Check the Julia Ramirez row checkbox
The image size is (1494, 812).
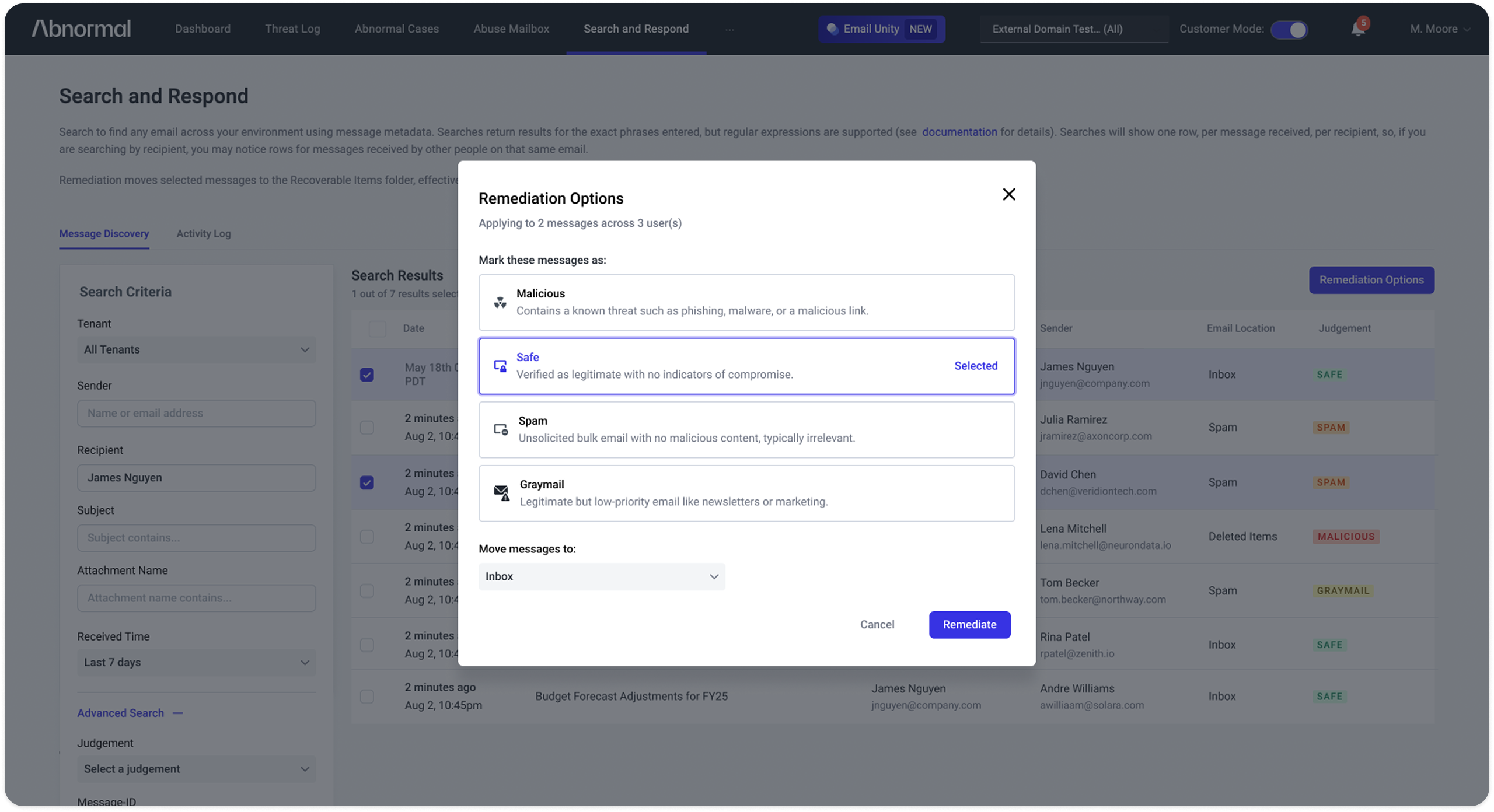(x=366, y=428)
